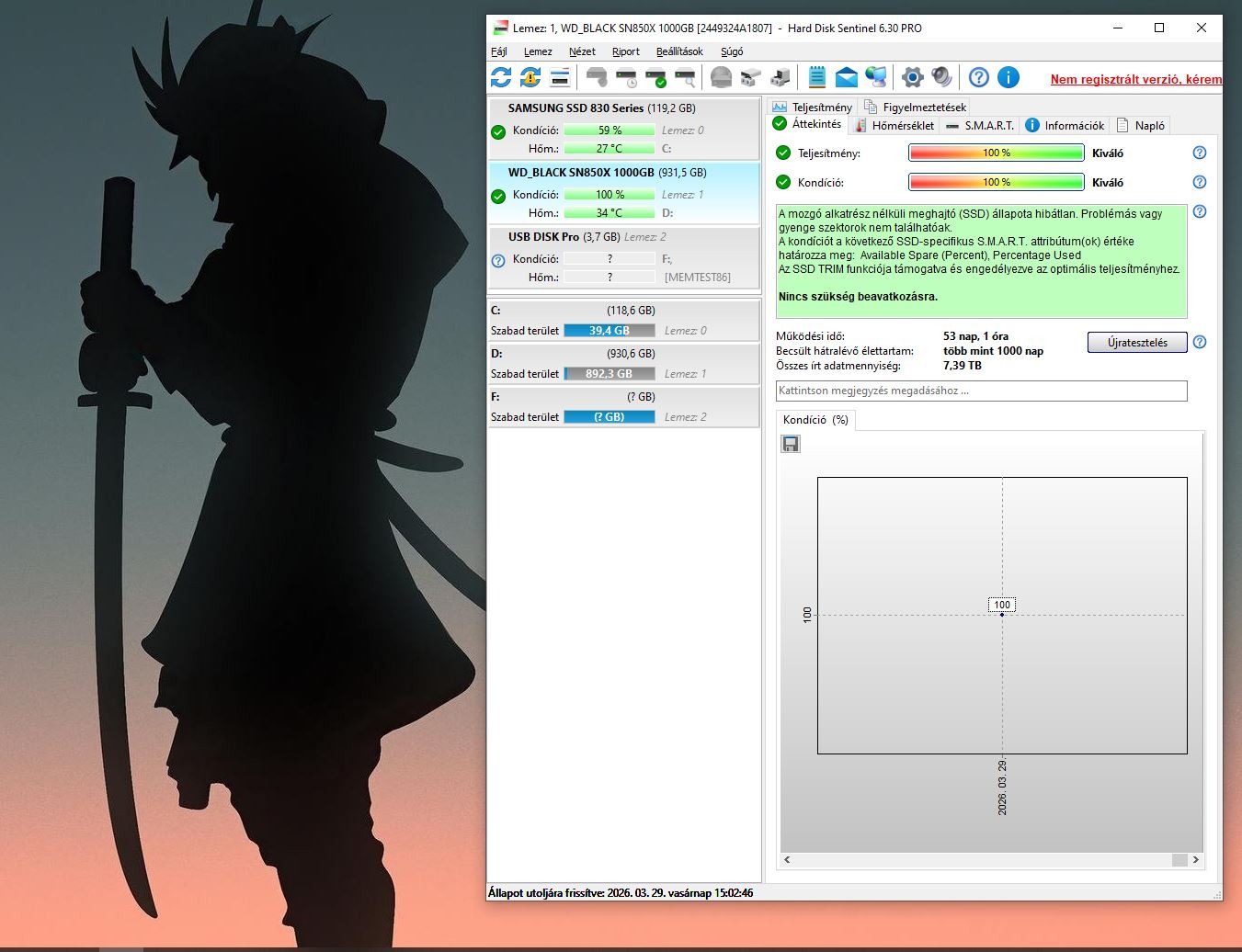The height and width of the screenshot is (952, 1242).
Task: Click the refresh icon with yellow warning sign
Action: pos(530,77)
